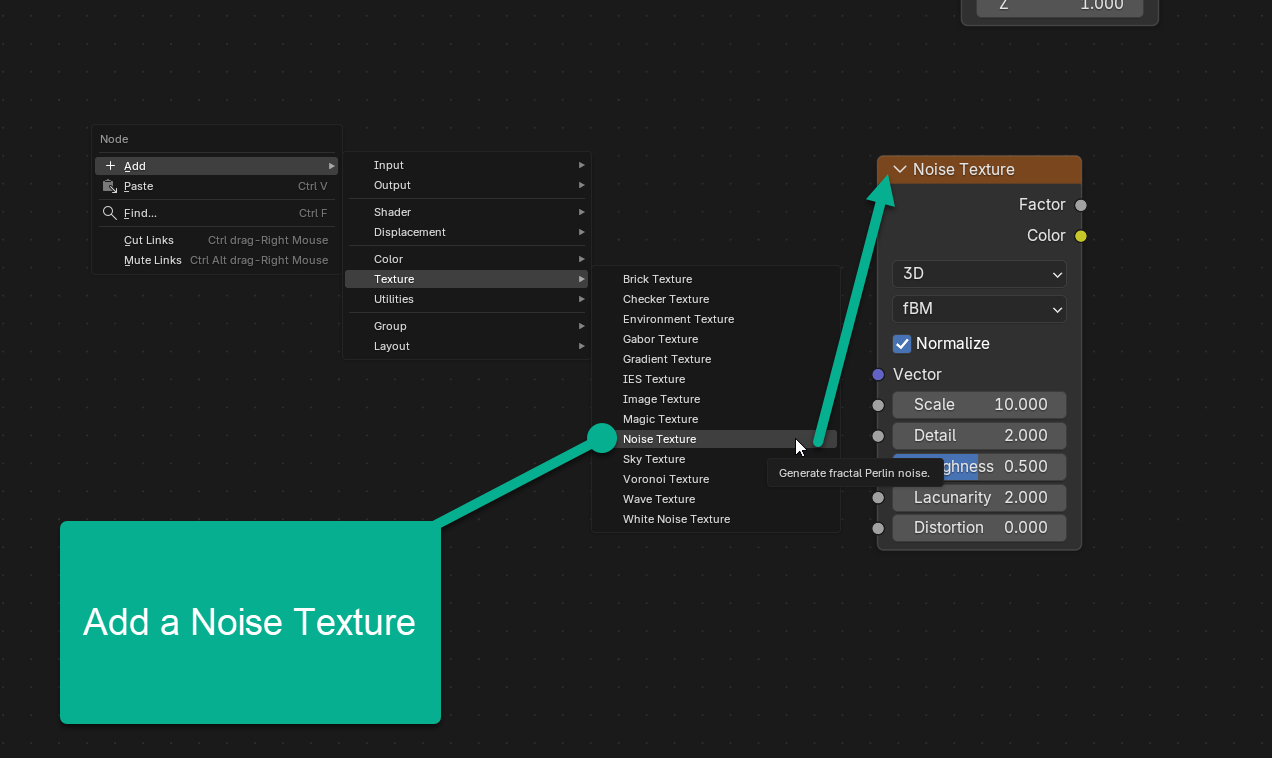Expand the Texture submenu
1272x758 pixels.
click(467, 279)
